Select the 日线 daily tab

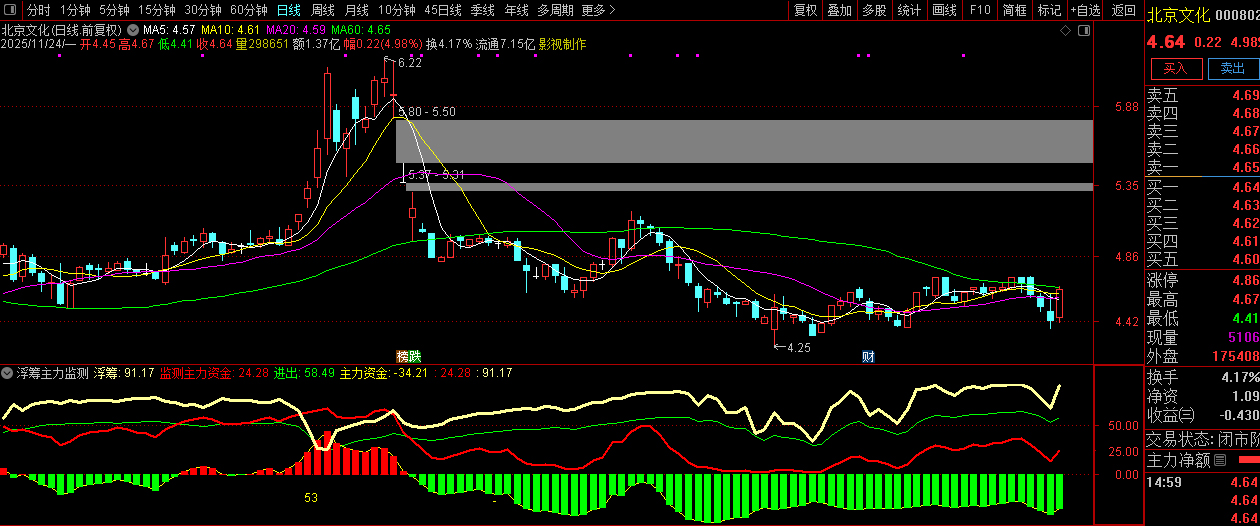289,10
